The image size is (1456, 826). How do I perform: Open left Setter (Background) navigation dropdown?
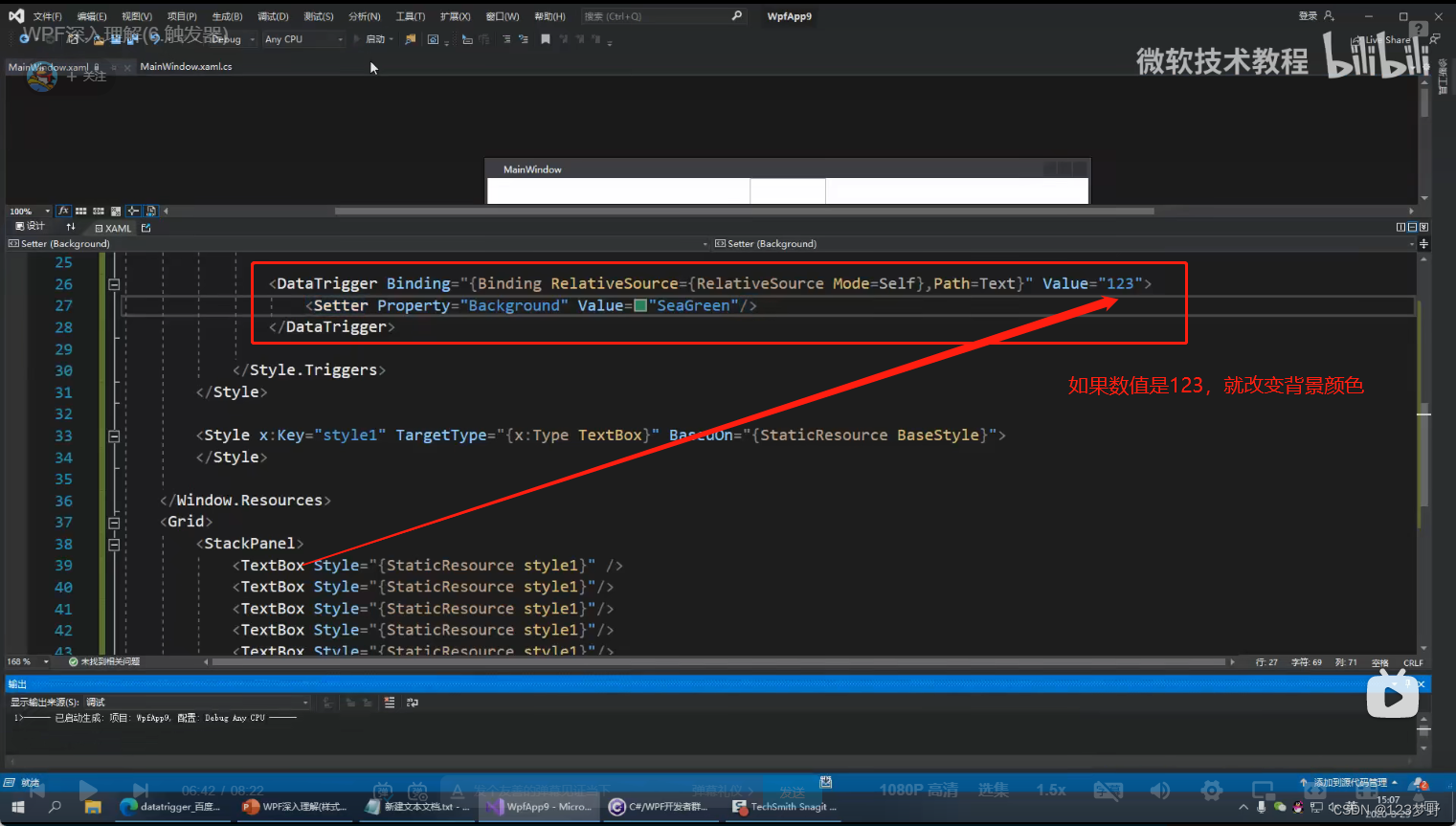tap(357, 244)
